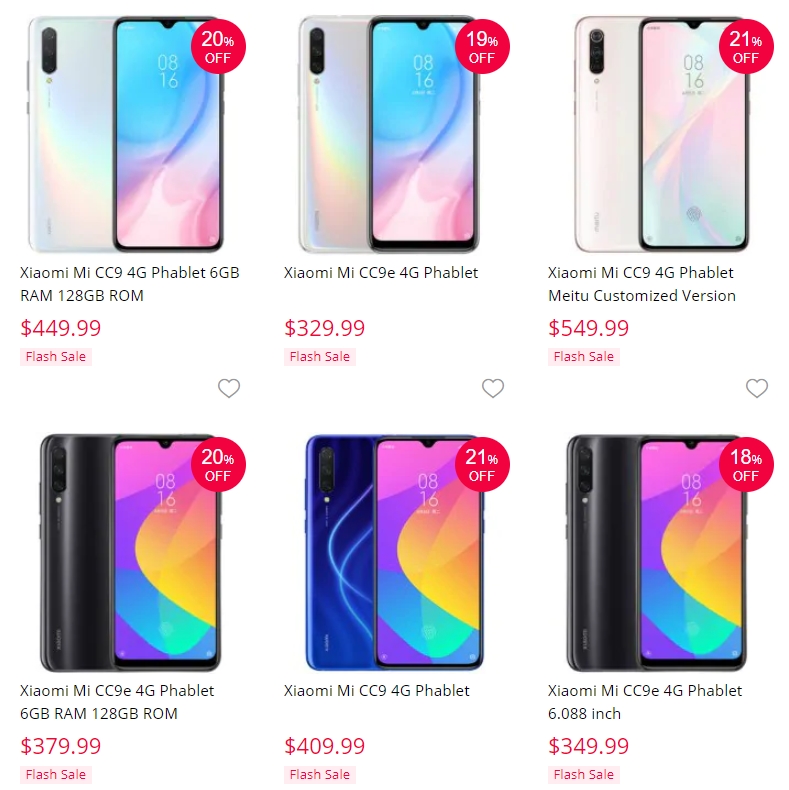The image size is (789, 790).
Task: Click the 21% OFF badge on the Meitu Customized Version
Action: (746, 46)
